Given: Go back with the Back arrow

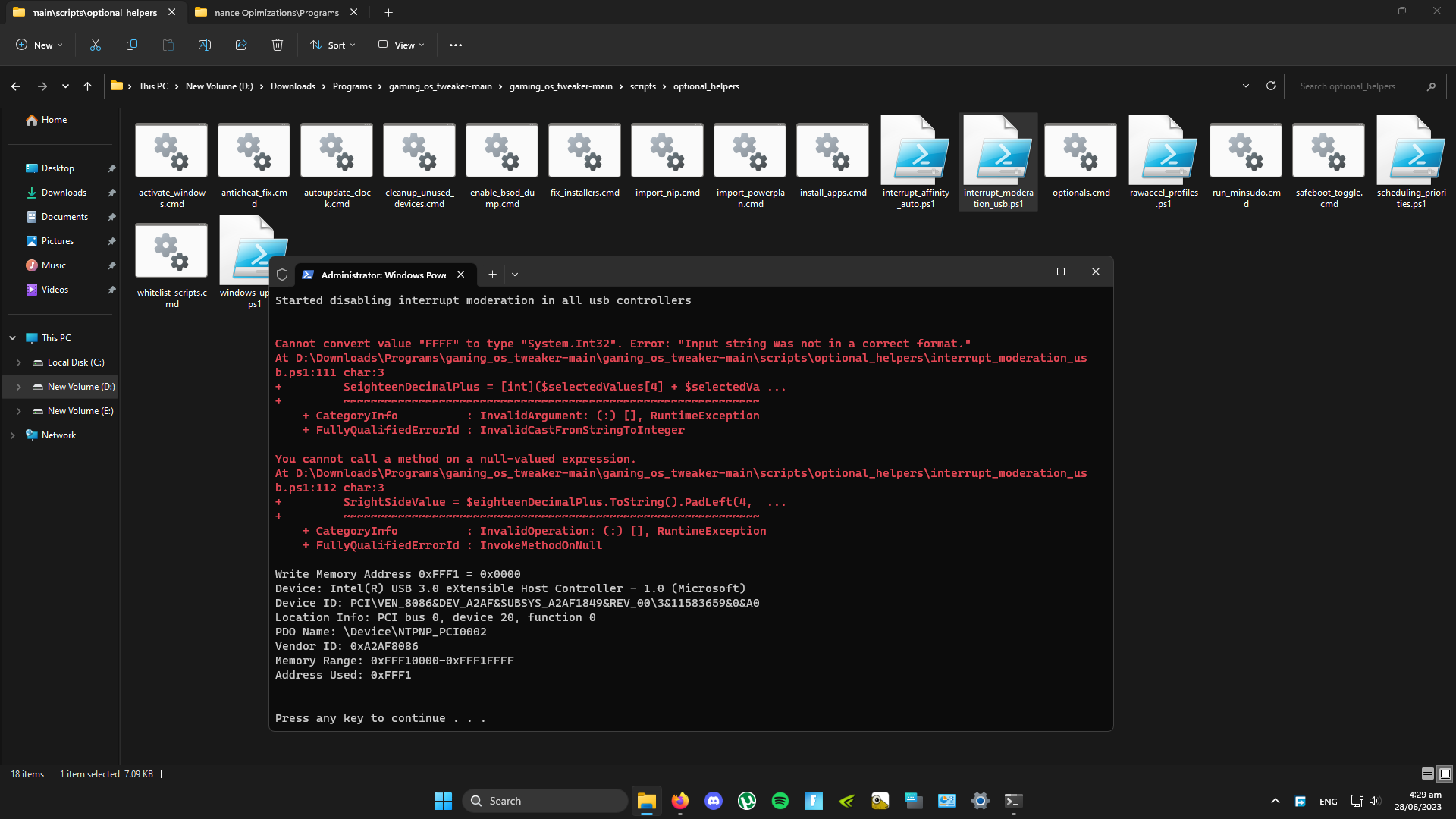Looking at the screenshot, I should point(16,86).
